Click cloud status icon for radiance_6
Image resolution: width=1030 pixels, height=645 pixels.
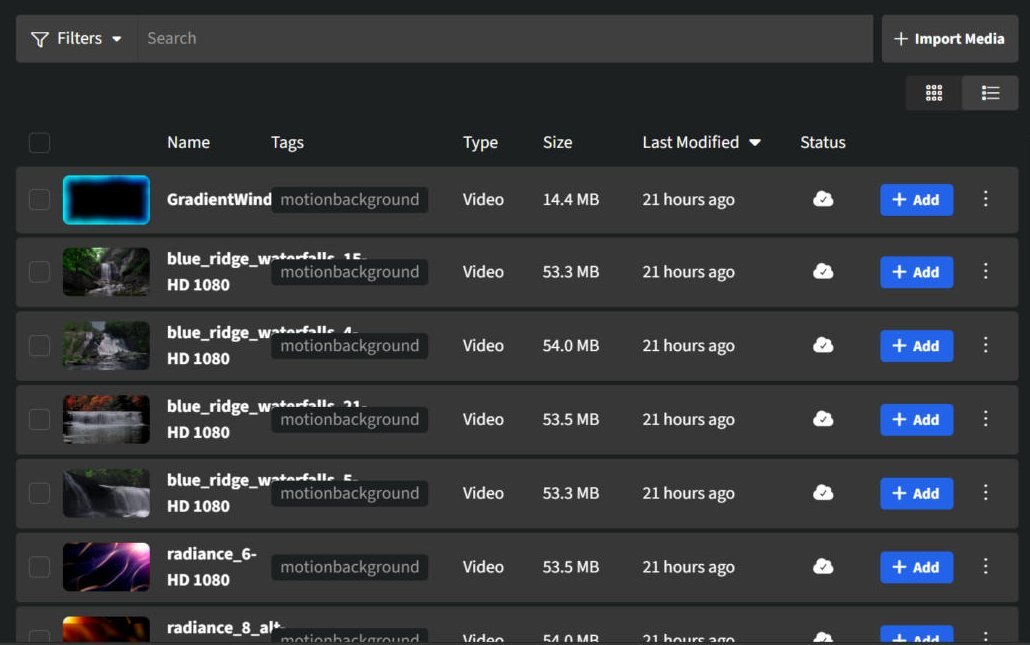click(x=822, y=566)
